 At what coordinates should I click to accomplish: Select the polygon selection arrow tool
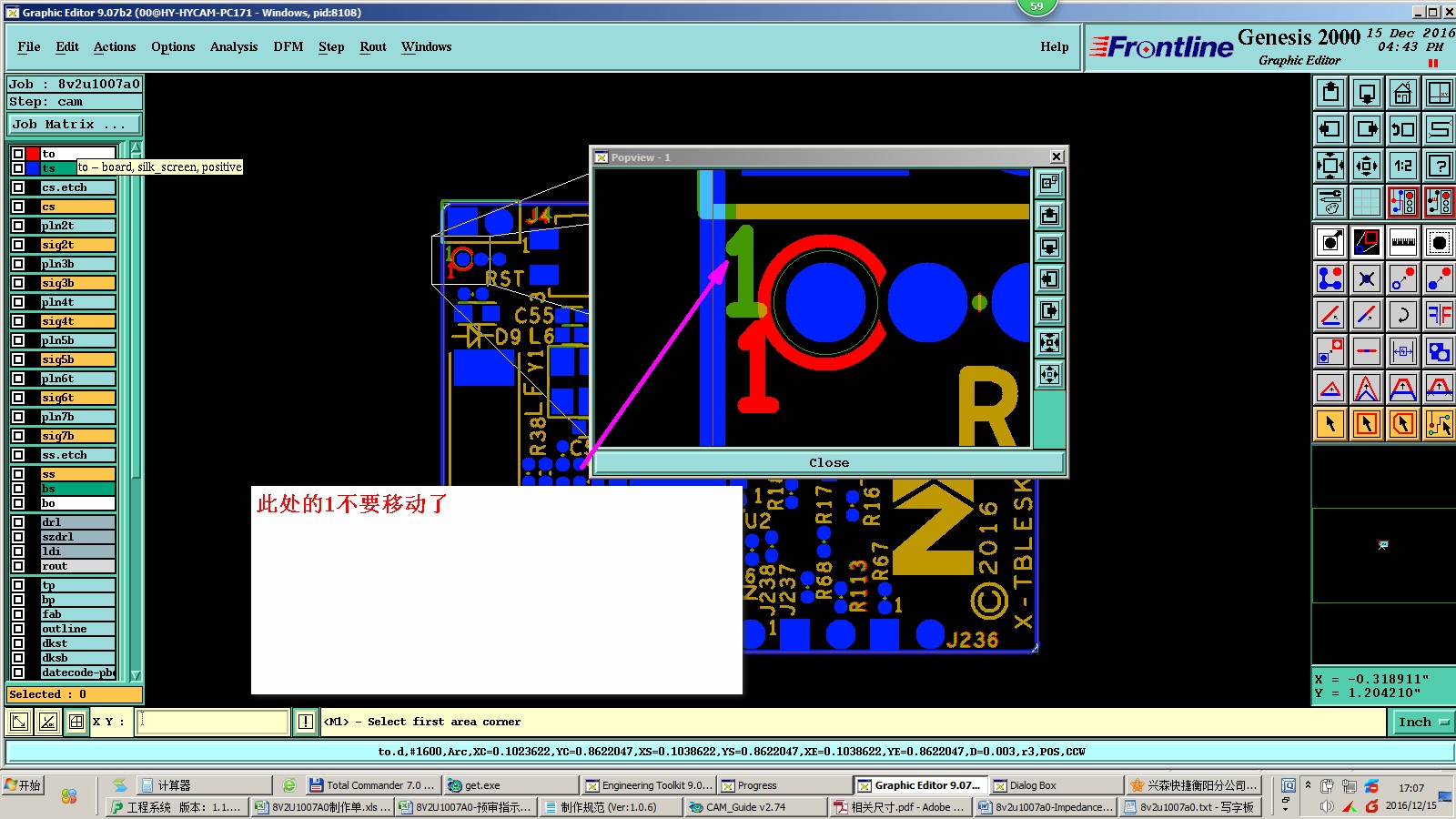(1403, 424)
